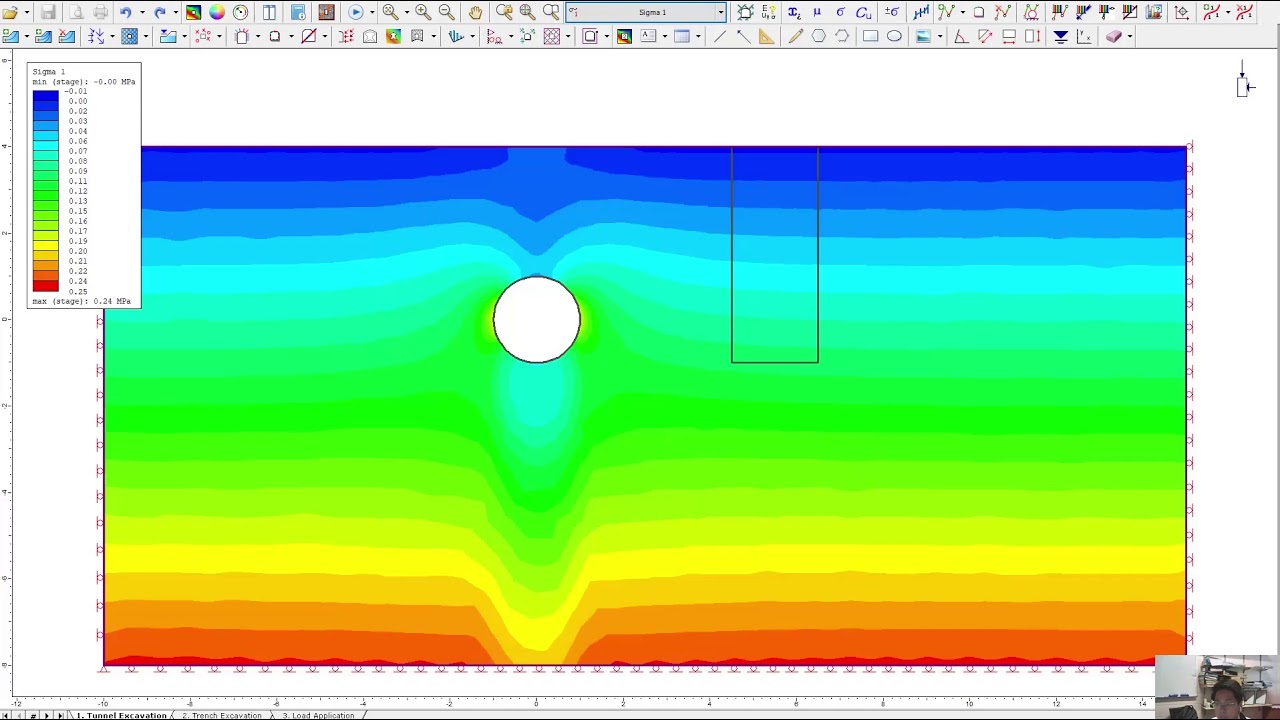Click the red 0.24 legend swatch
The width and height of the screenshot is (1280, 720).
(45, 286)
